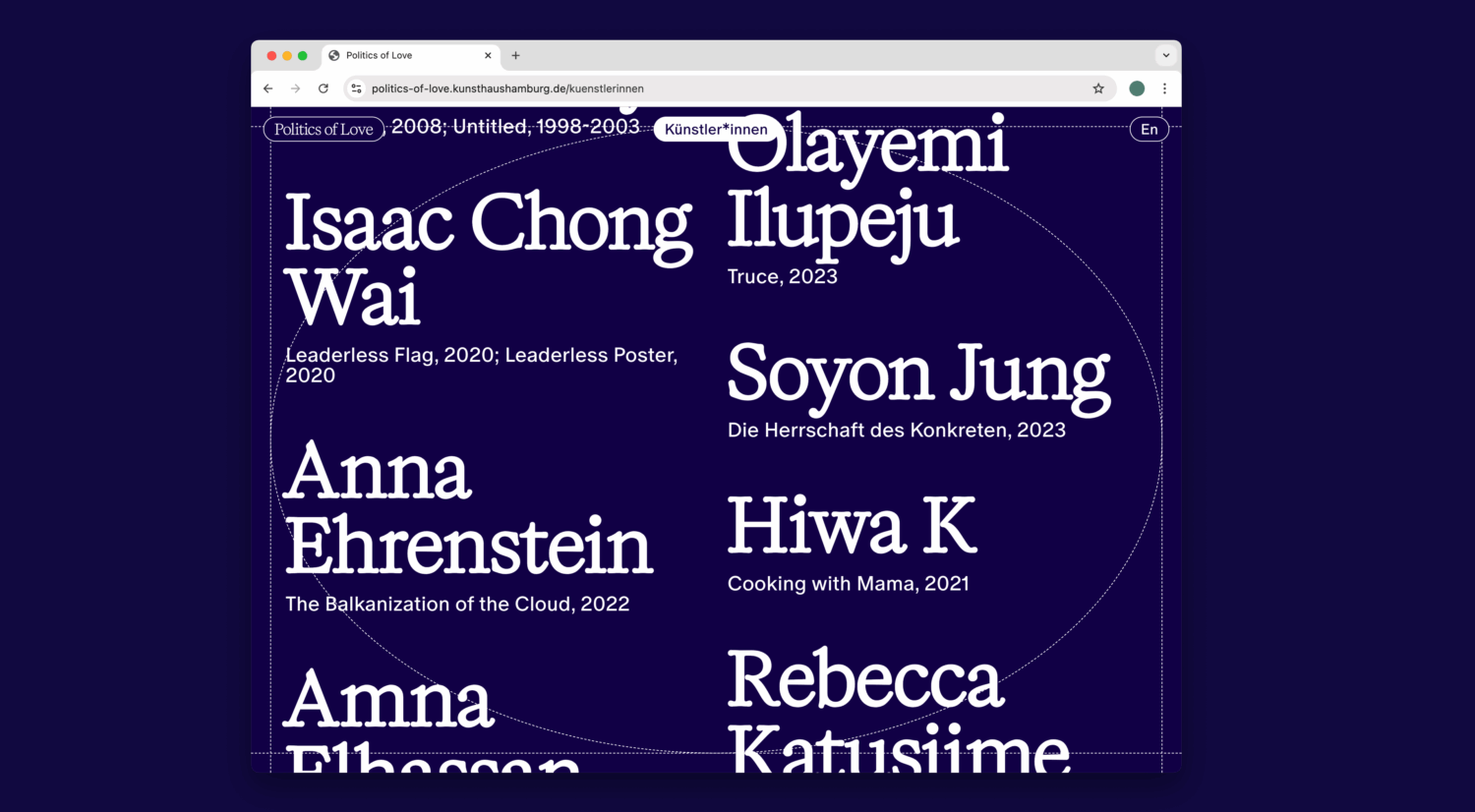Bookmark this page with the star icon
The height and width of the screenshot is (812, 1475).
(1098, 88)
